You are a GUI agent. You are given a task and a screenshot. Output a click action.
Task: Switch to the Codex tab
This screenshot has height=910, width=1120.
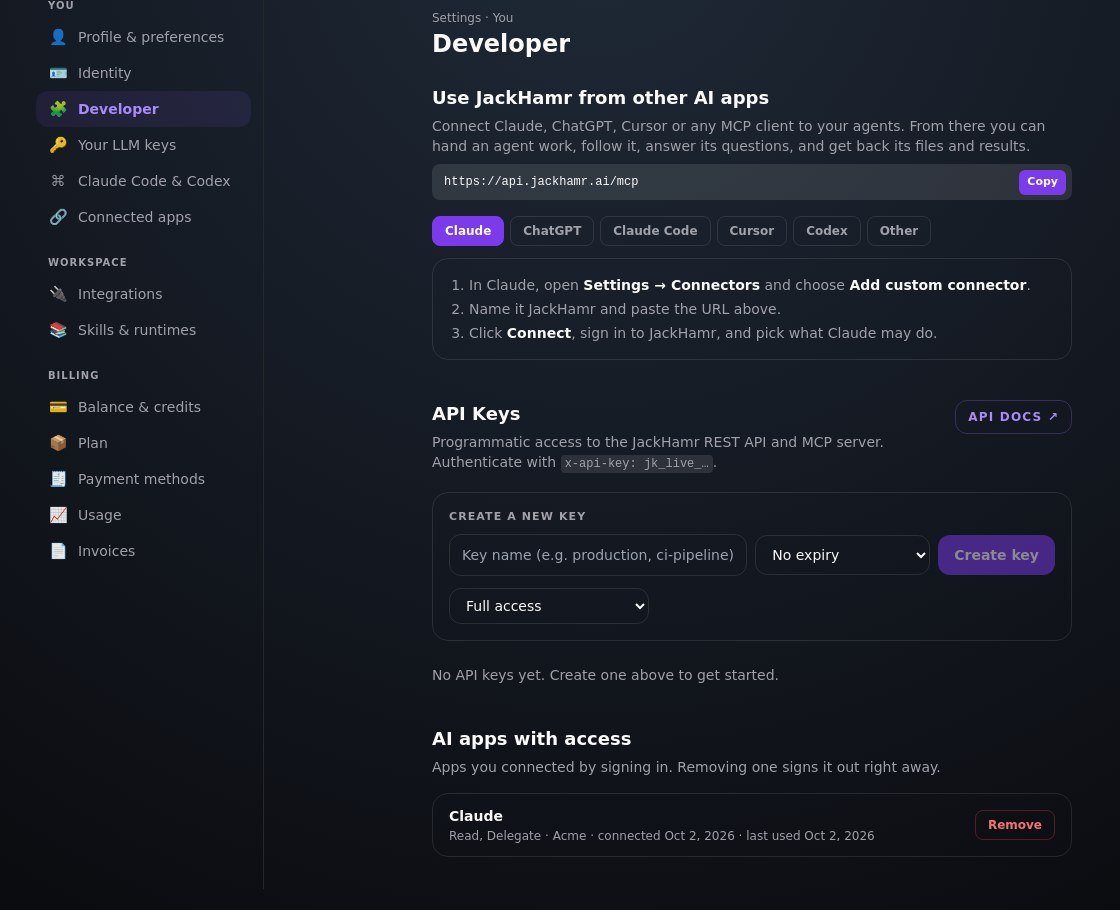[x=826, y=231]
